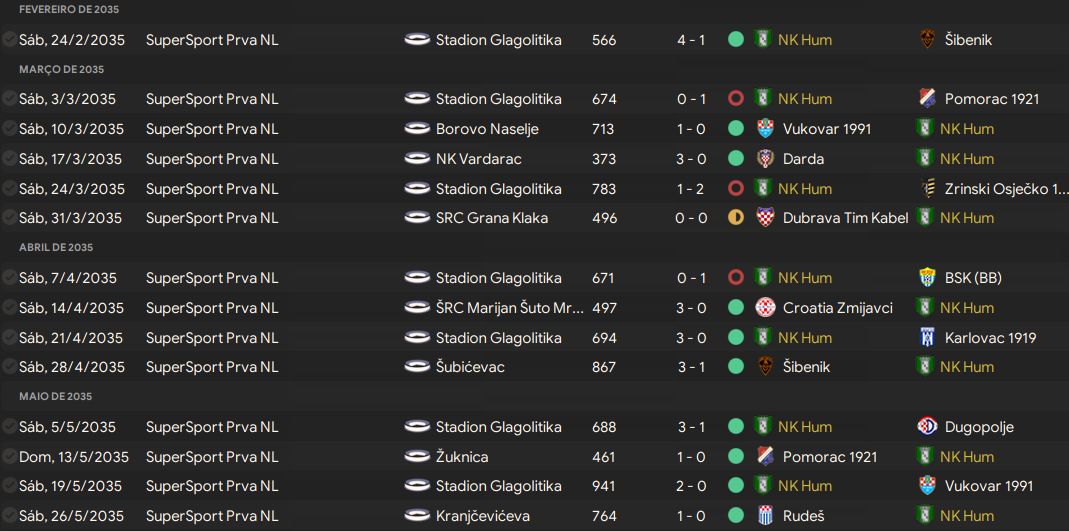
Task: Click the Pomorac 1921 crest on 3/3/2035 row
Action: (927, 99)
